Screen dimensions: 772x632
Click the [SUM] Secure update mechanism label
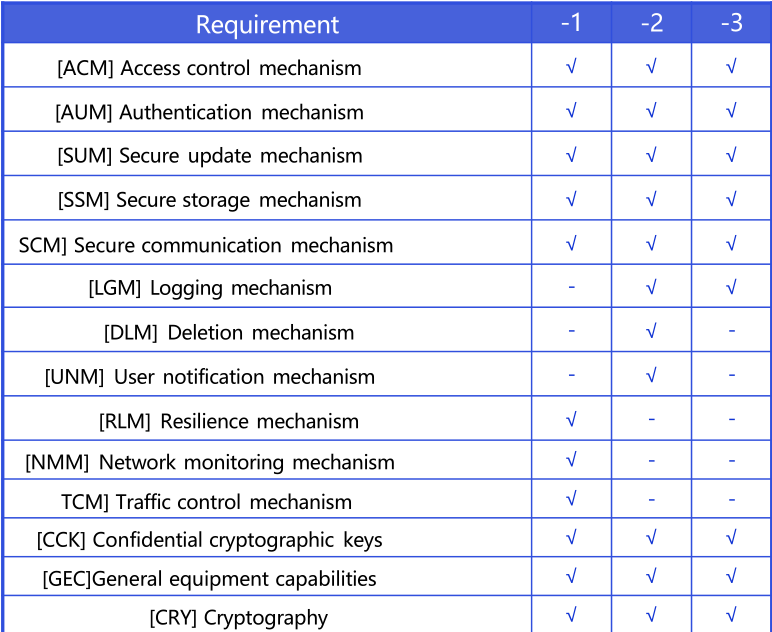click(209, 156)
